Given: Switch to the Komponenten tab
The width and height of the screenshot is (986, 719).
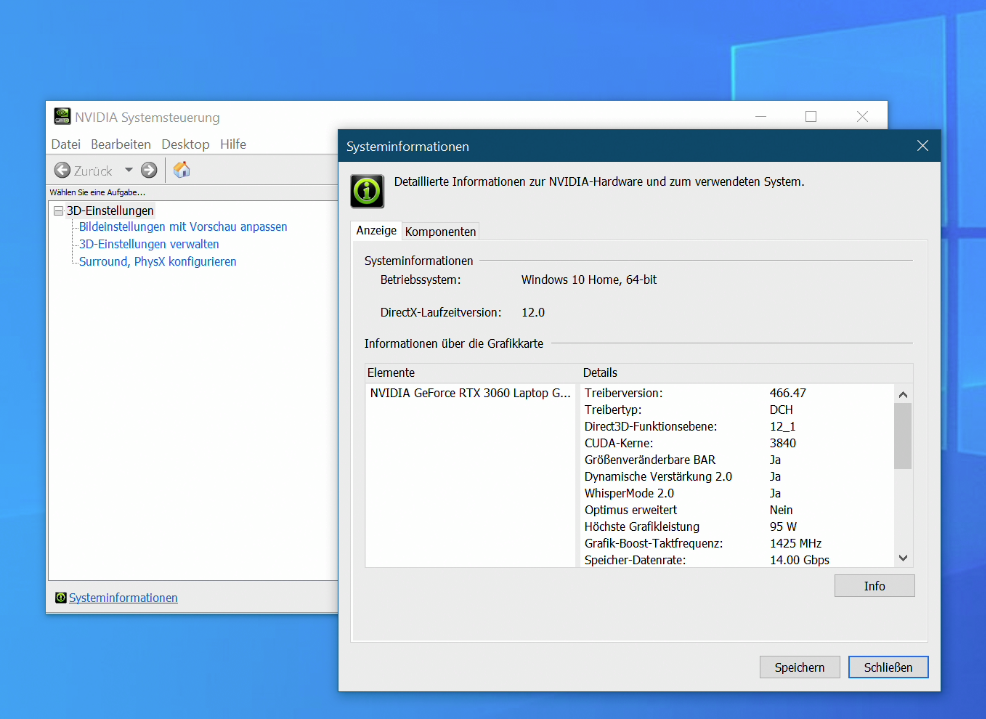Looking at the screenshot, I should click(x=440, y=231).
